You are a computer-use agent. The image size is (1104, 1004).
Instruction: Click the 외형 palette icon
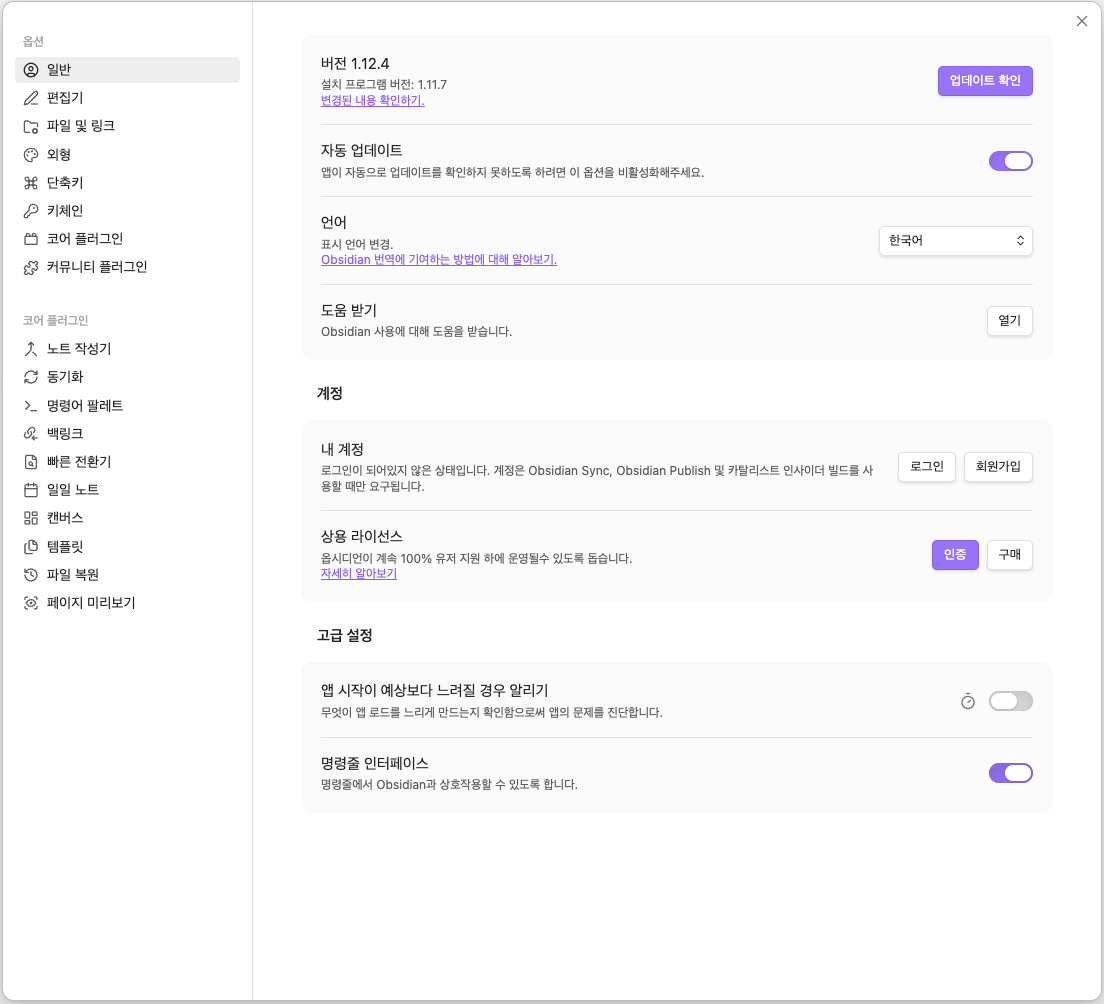(x=31, y=155)
